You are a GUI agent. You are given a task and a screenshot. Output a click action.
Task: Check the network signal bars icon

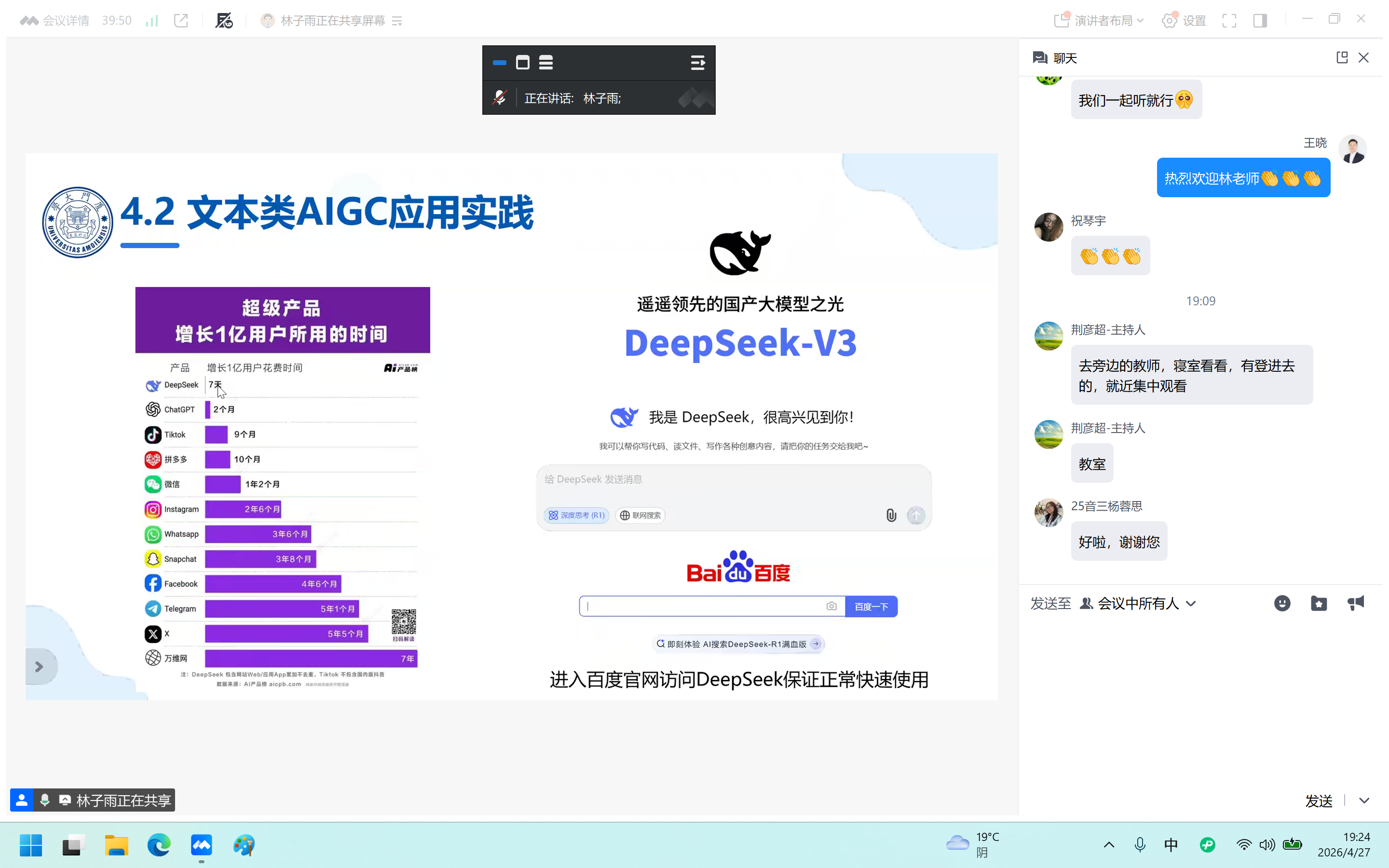coord(151,21)
